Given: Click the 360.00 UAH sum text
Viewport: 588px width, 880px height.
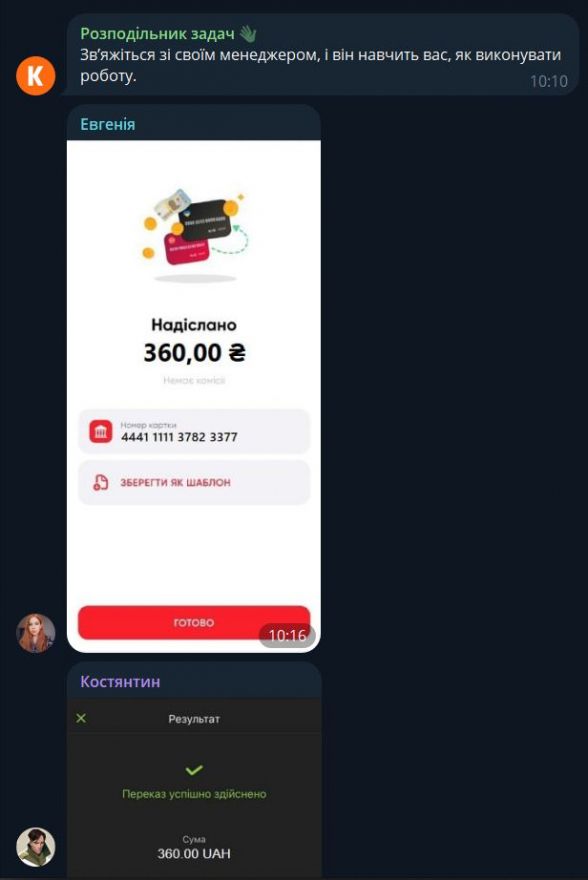Looking at the screenshot, I should click(x=194, y=854).
